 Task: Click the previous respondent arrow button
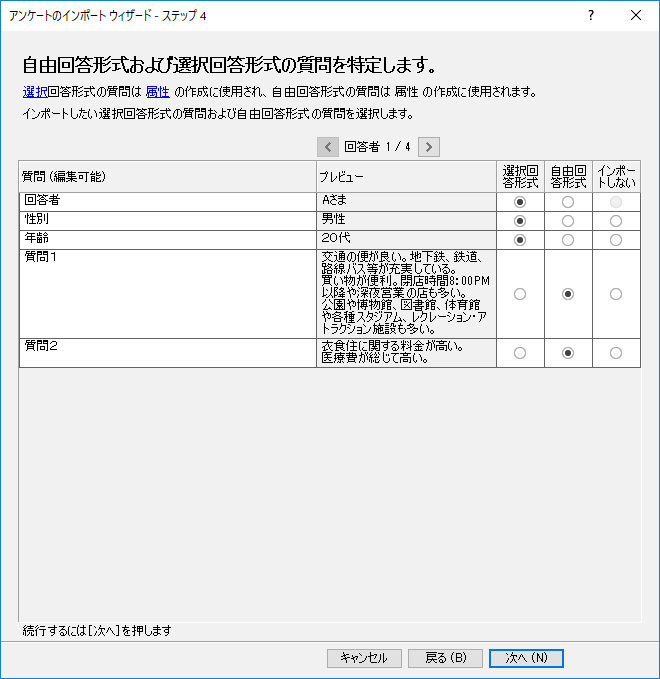pos(328,147)
